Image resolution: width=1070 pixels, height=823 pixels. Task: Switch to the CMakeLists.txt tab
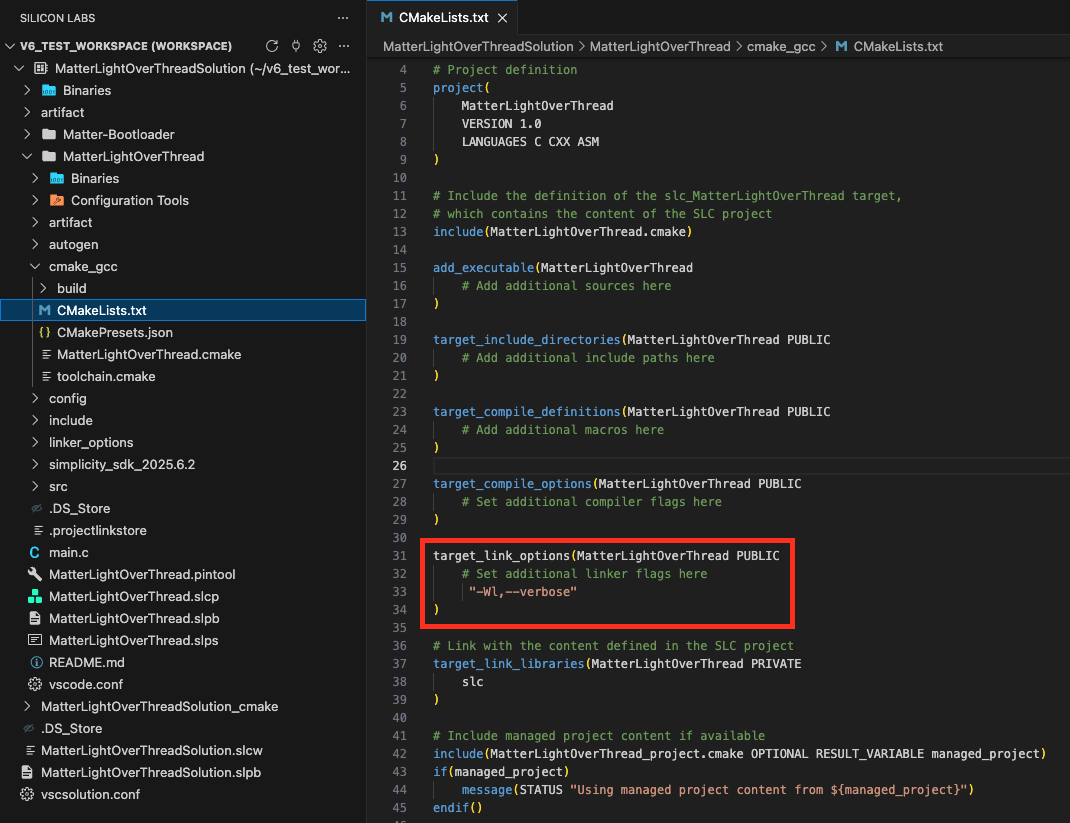(x=442, y=18)
